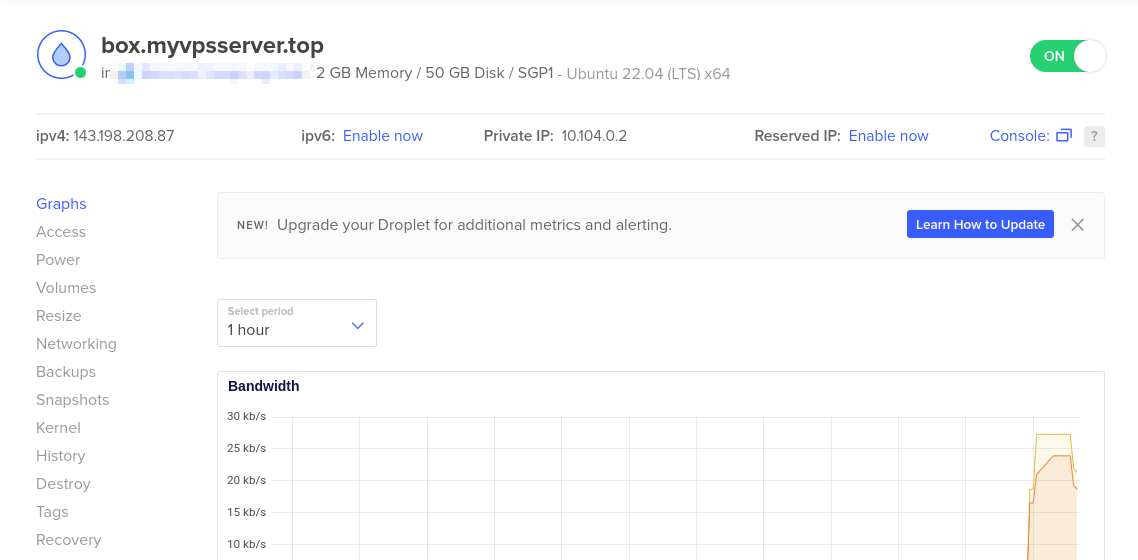Click the 15 kb/s axis label
Viewport: 1138px width, 560px height.
[247, 512]
